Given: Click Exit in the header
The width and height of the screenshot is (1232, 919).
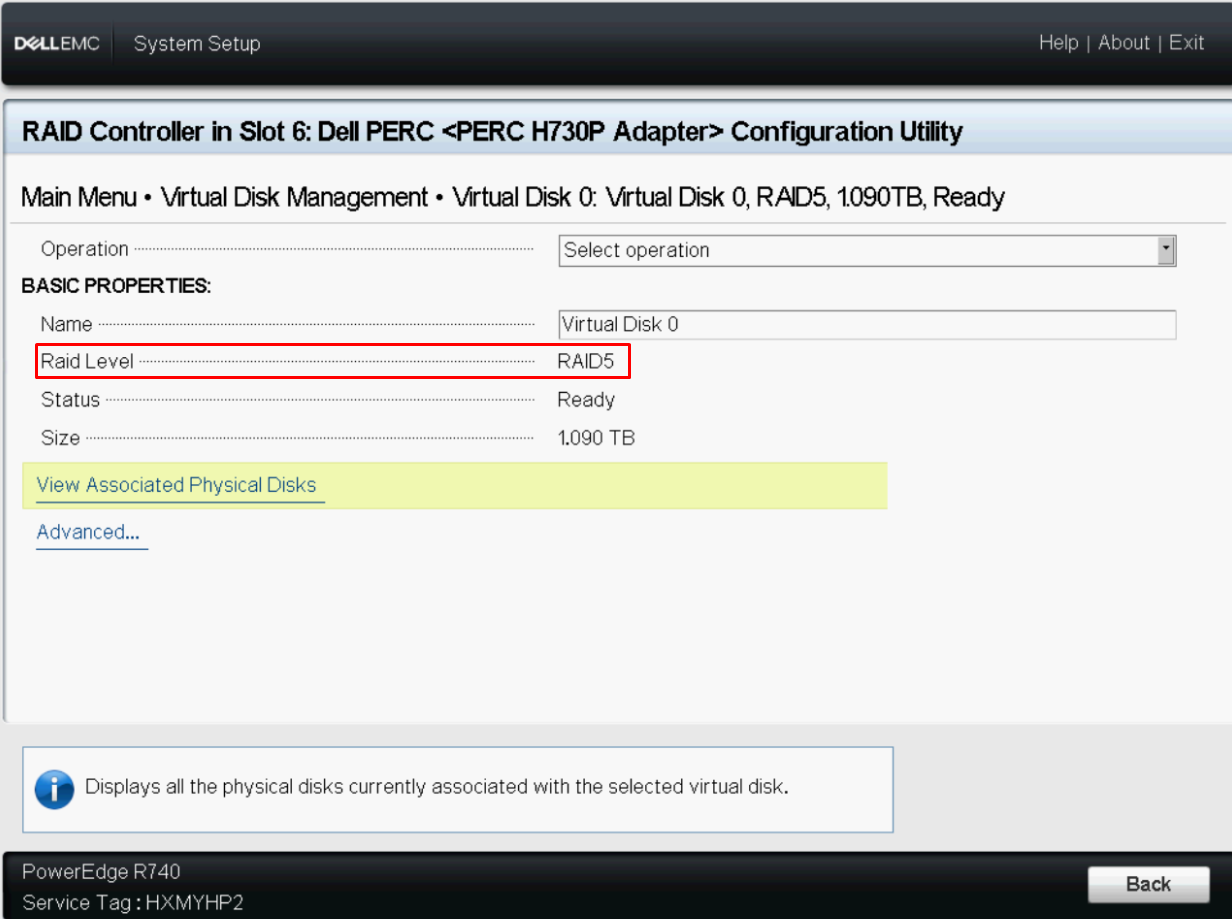Looking at the screenshot, I should click(1186, 43).
